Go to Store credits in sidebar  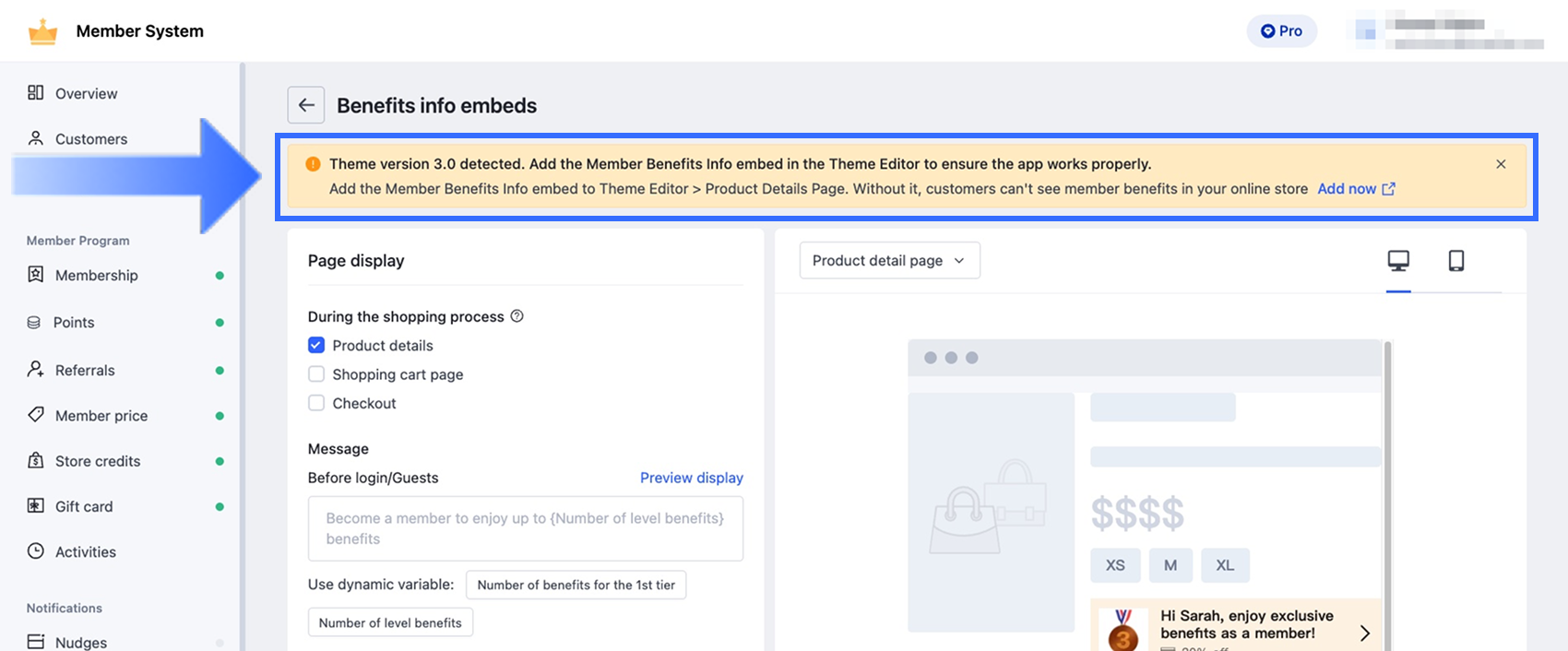pos(98,461)
